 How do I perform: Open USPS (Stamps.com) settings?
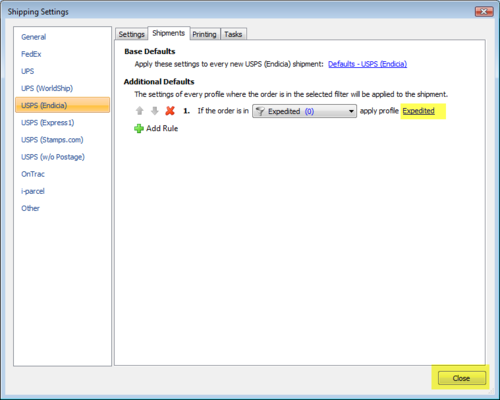[x=52, y=140]
